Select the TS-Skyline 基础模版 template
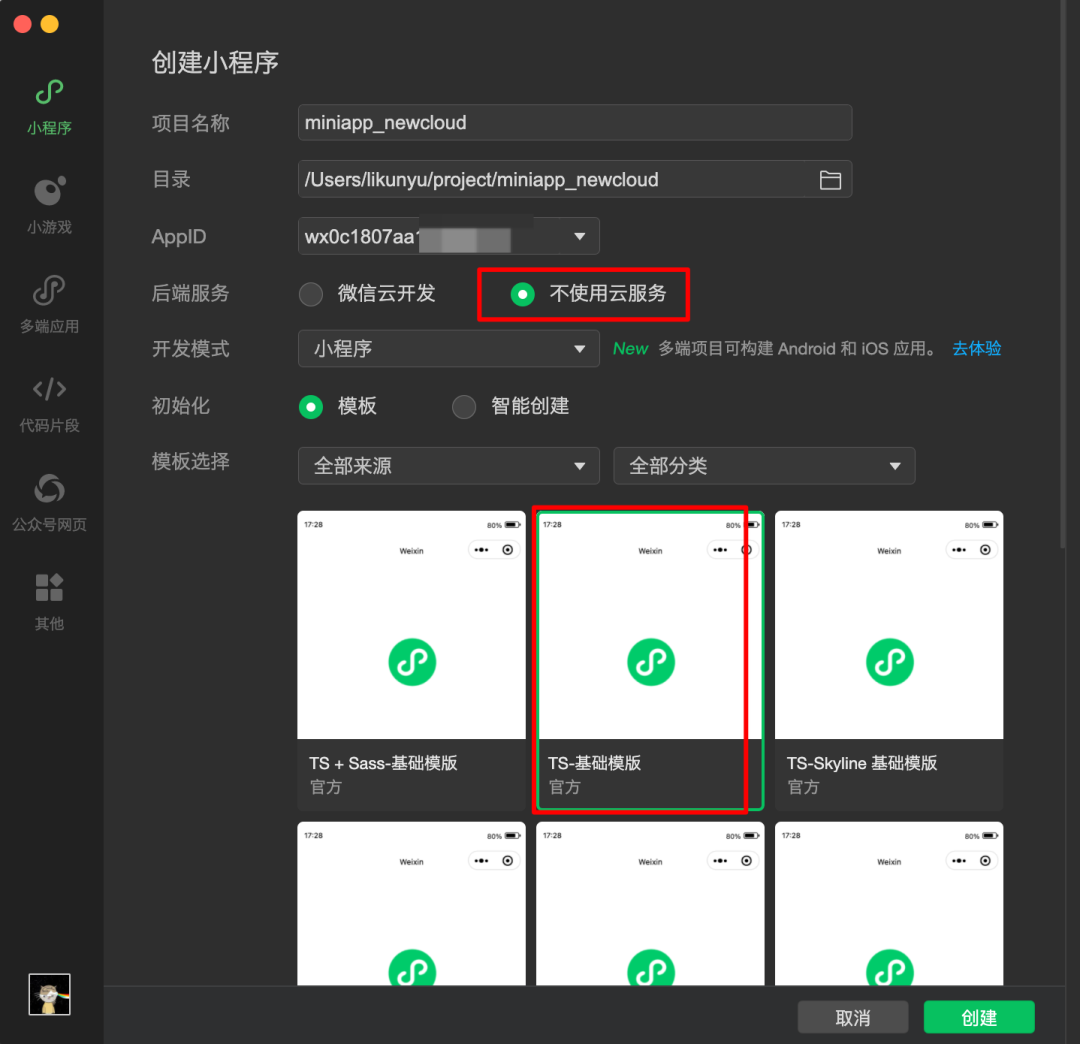 point(889,660)
